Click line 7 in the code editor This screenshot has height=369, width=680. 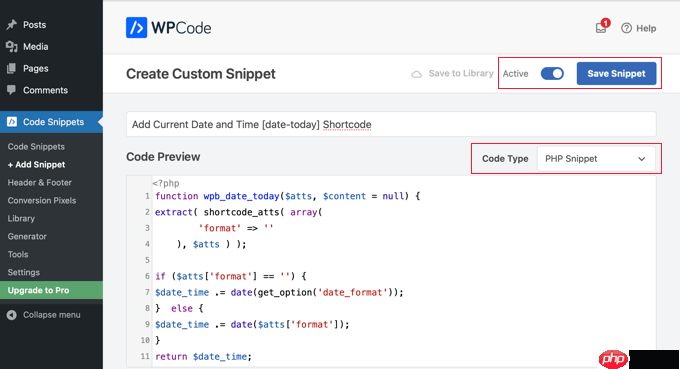(279, 292)
